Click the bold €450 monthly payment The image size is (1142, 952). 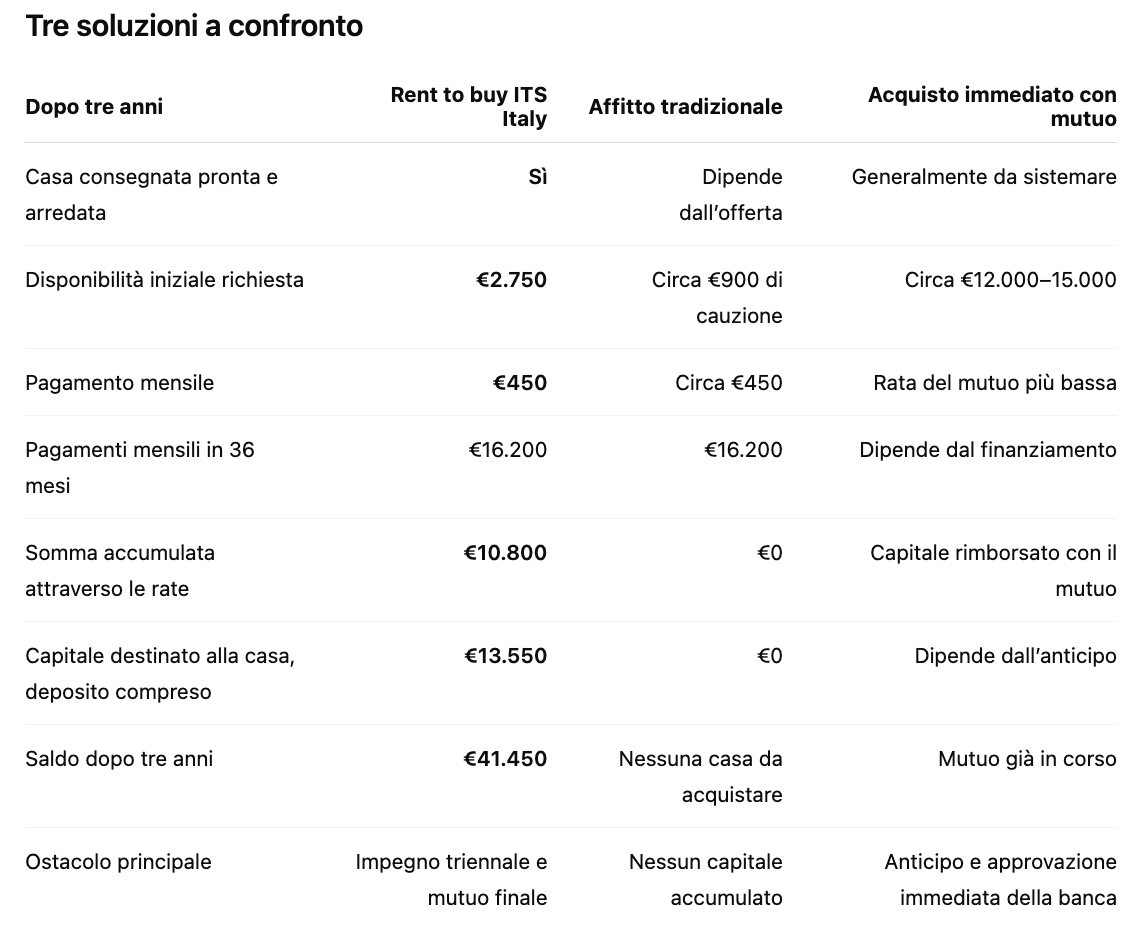(520, 382)
